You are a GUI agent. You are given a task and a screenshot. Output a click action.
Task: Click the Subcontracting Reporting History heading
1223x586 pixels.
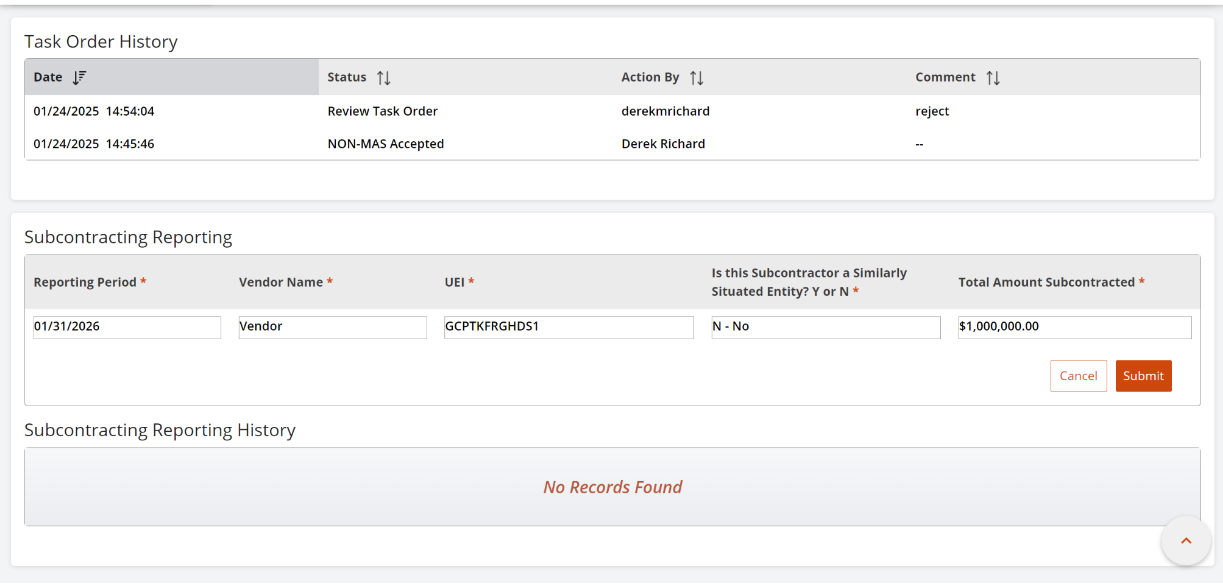pyautogui.click(x=159, y=430)
